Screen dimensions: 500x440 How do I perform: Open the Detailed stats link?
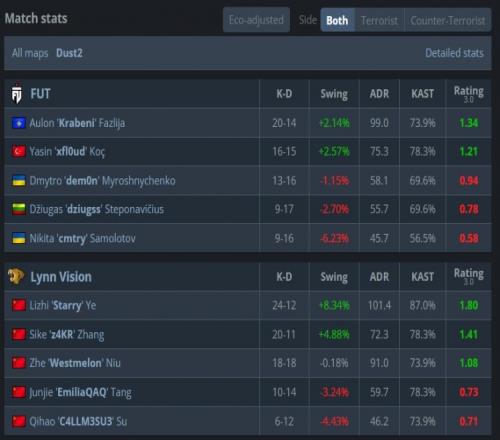click(x=454, y=53)
